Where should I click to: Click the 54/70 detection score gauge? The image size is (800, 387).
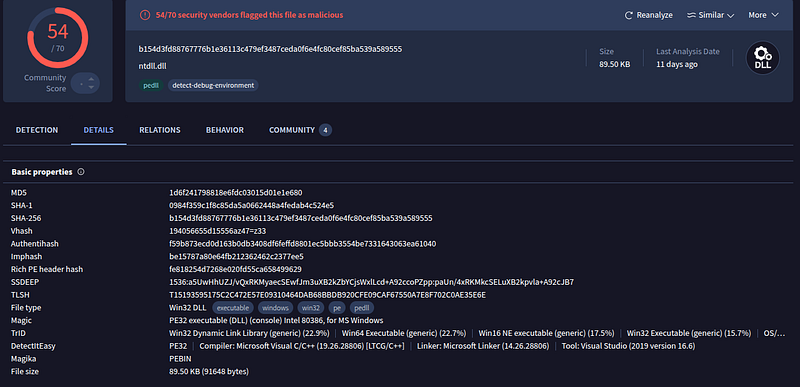58,37
